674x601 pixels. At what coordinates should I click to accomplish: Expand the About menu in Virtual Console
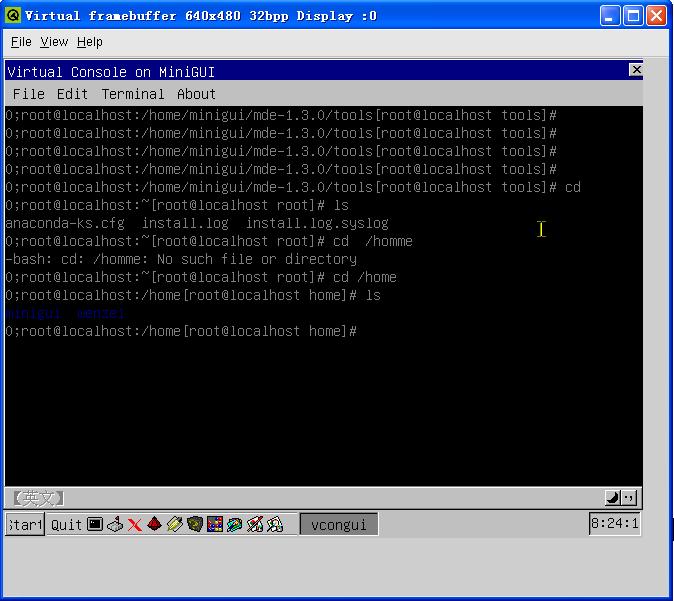point(196,94)
